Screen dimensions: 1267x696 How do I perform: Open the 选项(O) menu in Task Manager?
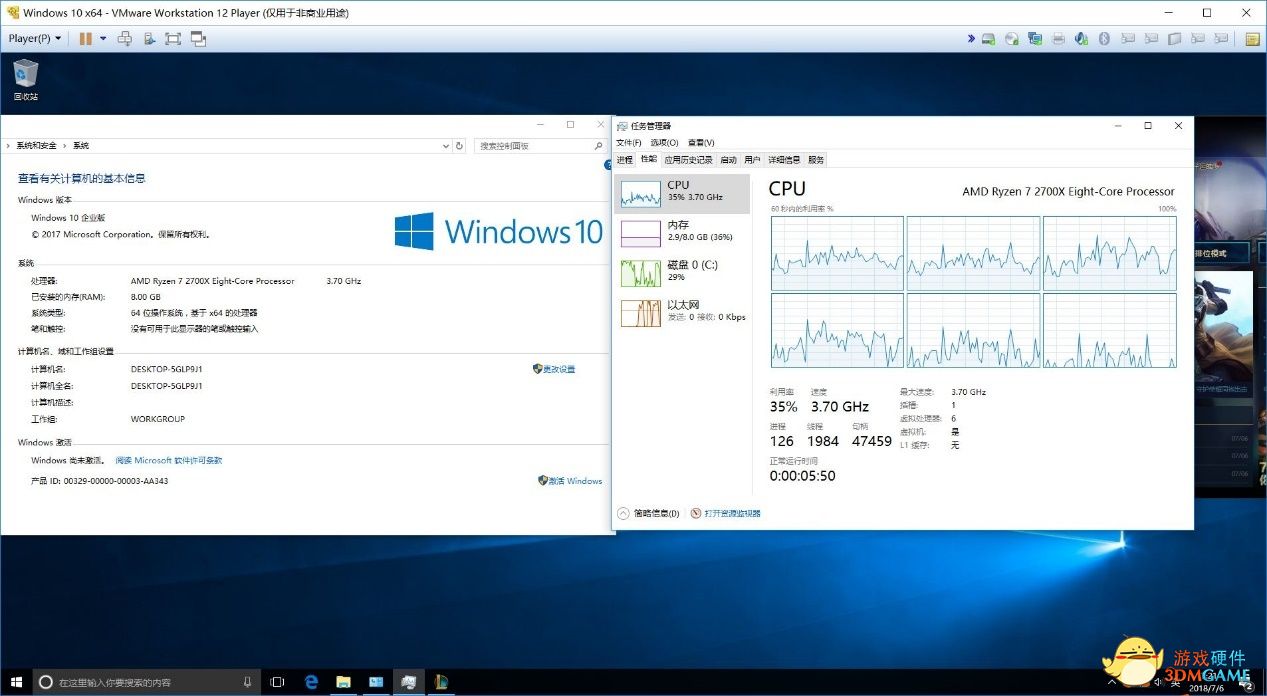[x=664, y=143]
